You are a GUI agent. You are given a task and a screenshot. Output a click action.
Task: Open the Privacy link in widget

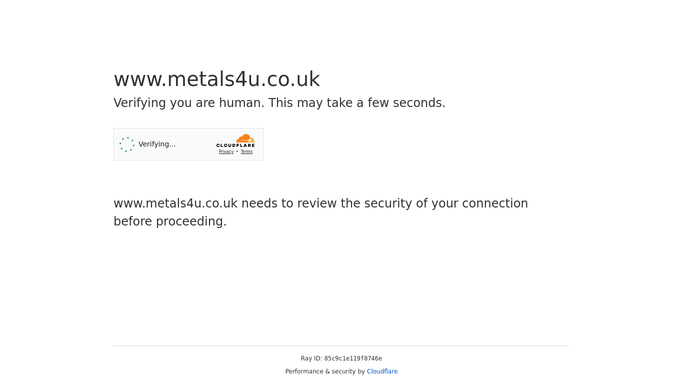226,152
